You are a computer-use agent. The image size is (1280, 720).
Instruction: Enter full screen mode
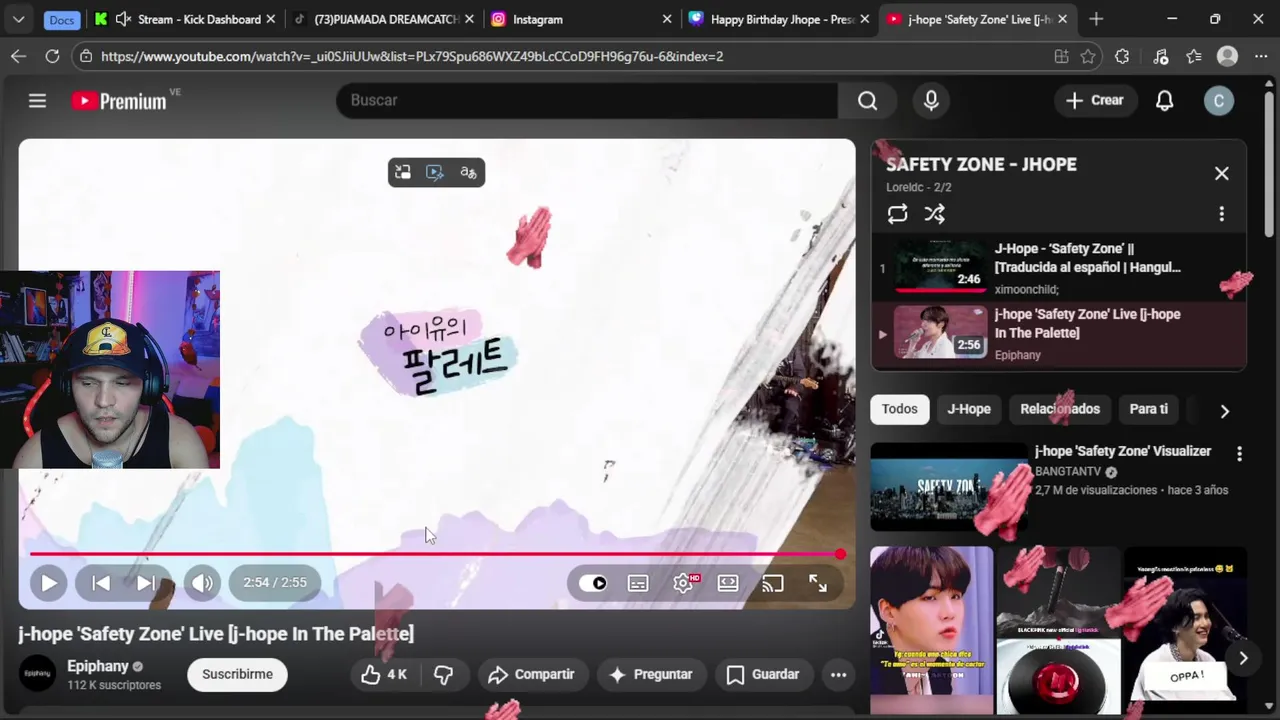[818, 583]
